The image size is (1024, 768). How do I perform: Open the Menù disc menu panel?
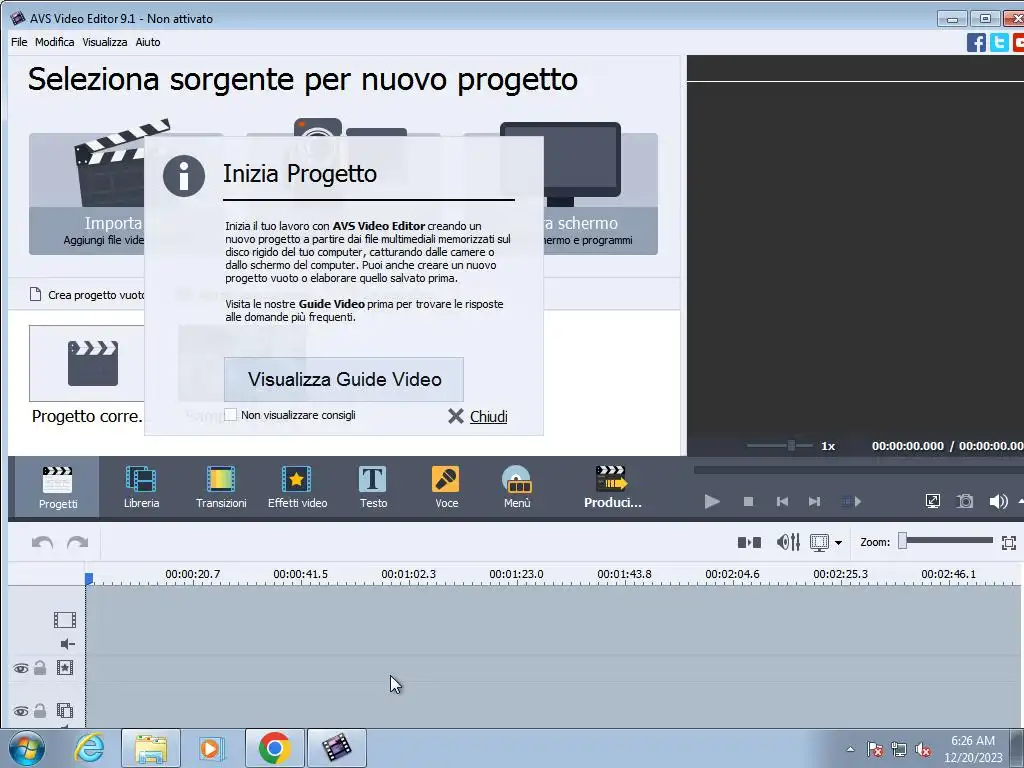click(x=517, y=487)
